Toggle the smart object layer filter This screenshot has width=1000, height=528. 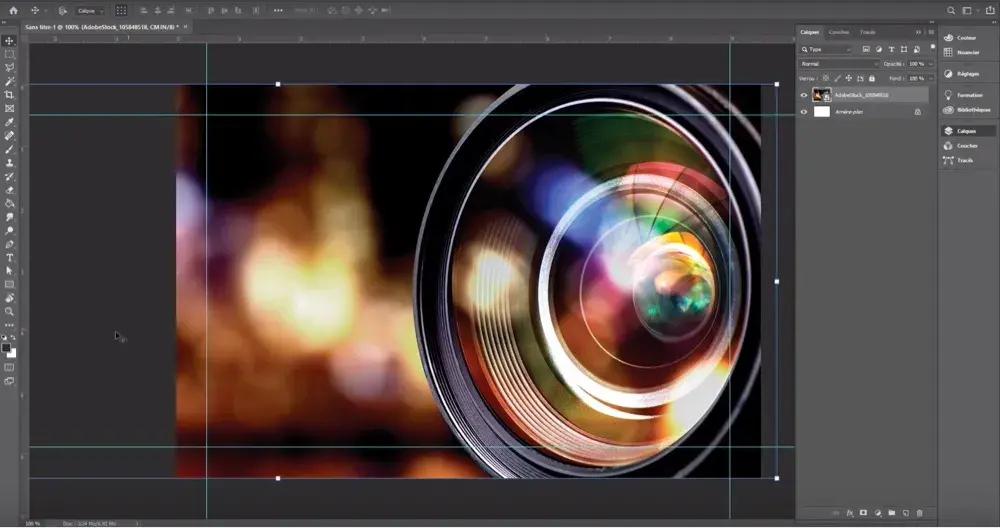pyautogui.click(x=916, y=49)
